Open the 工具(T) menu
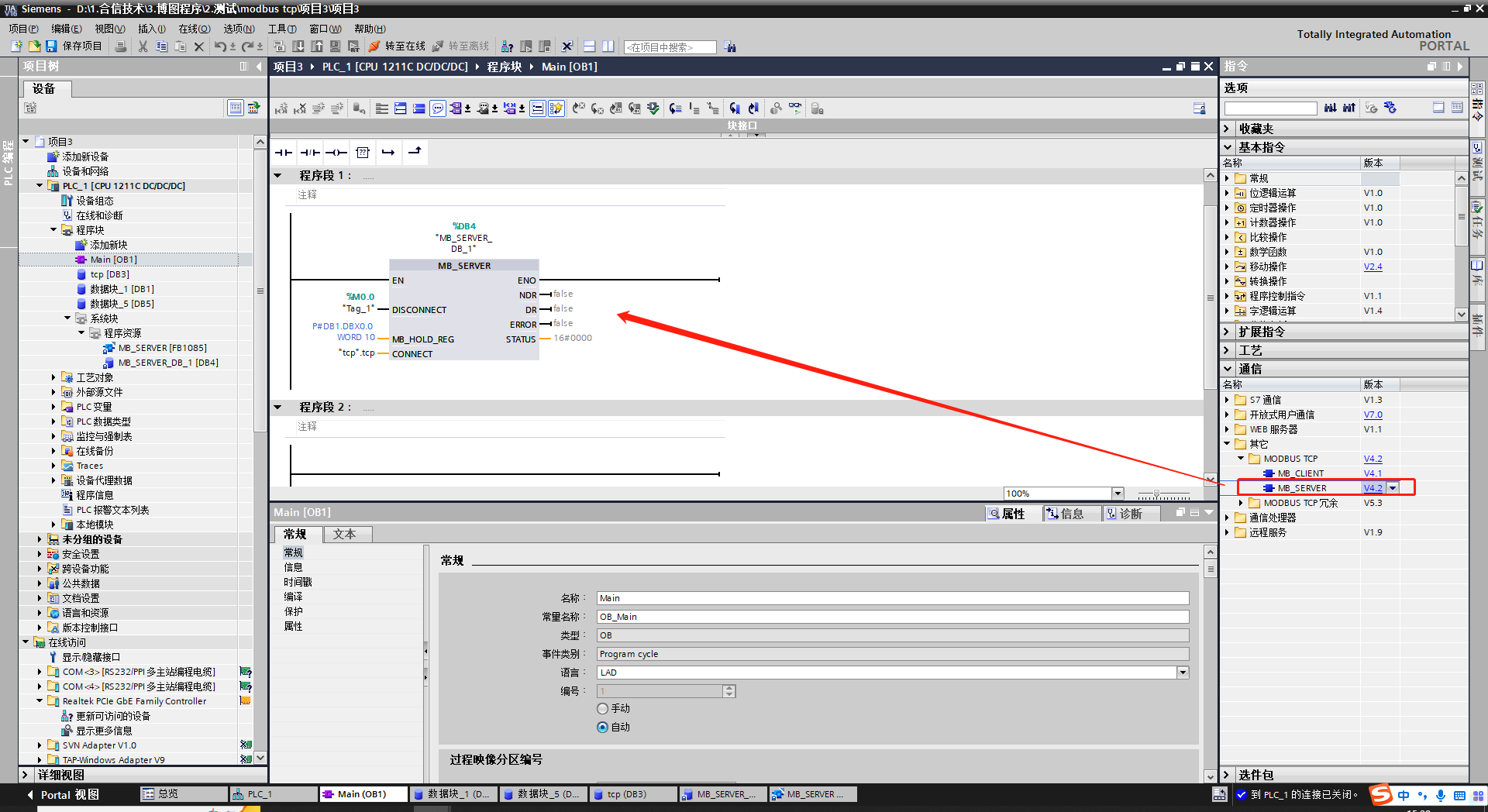The image size is (1488, 812). tap(282, 29)
